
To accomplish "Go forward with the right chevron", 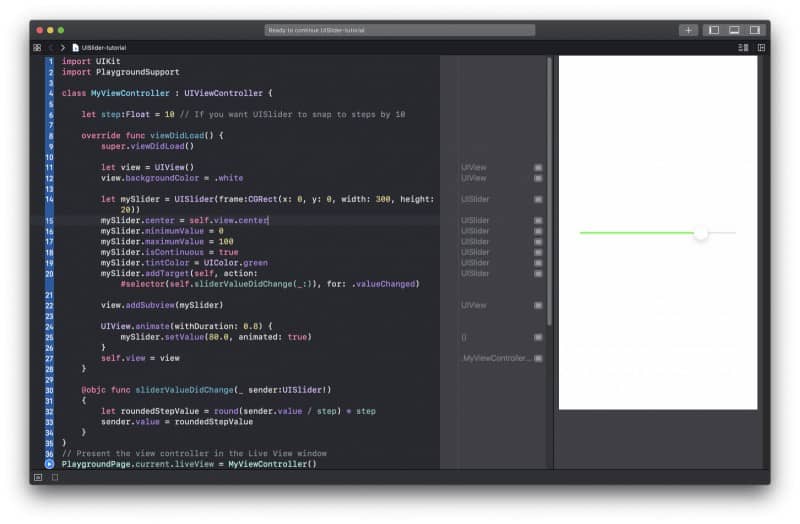I will click(x=63, y=47).
